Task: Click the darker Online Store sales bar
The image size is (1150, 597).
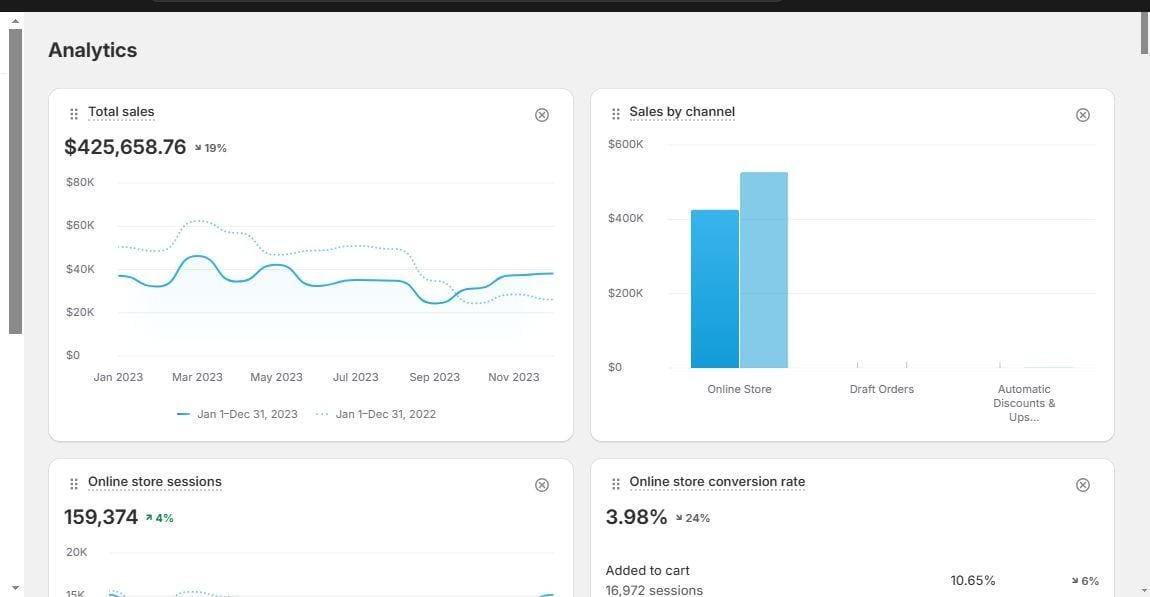Action: point(714,289)
